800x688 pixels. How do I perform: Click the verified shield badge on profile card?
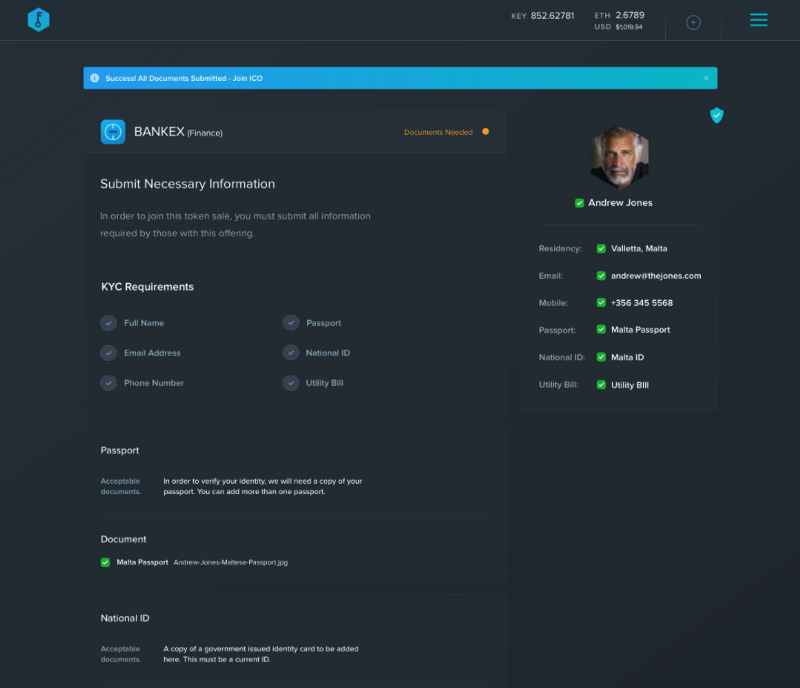point(717,115)
